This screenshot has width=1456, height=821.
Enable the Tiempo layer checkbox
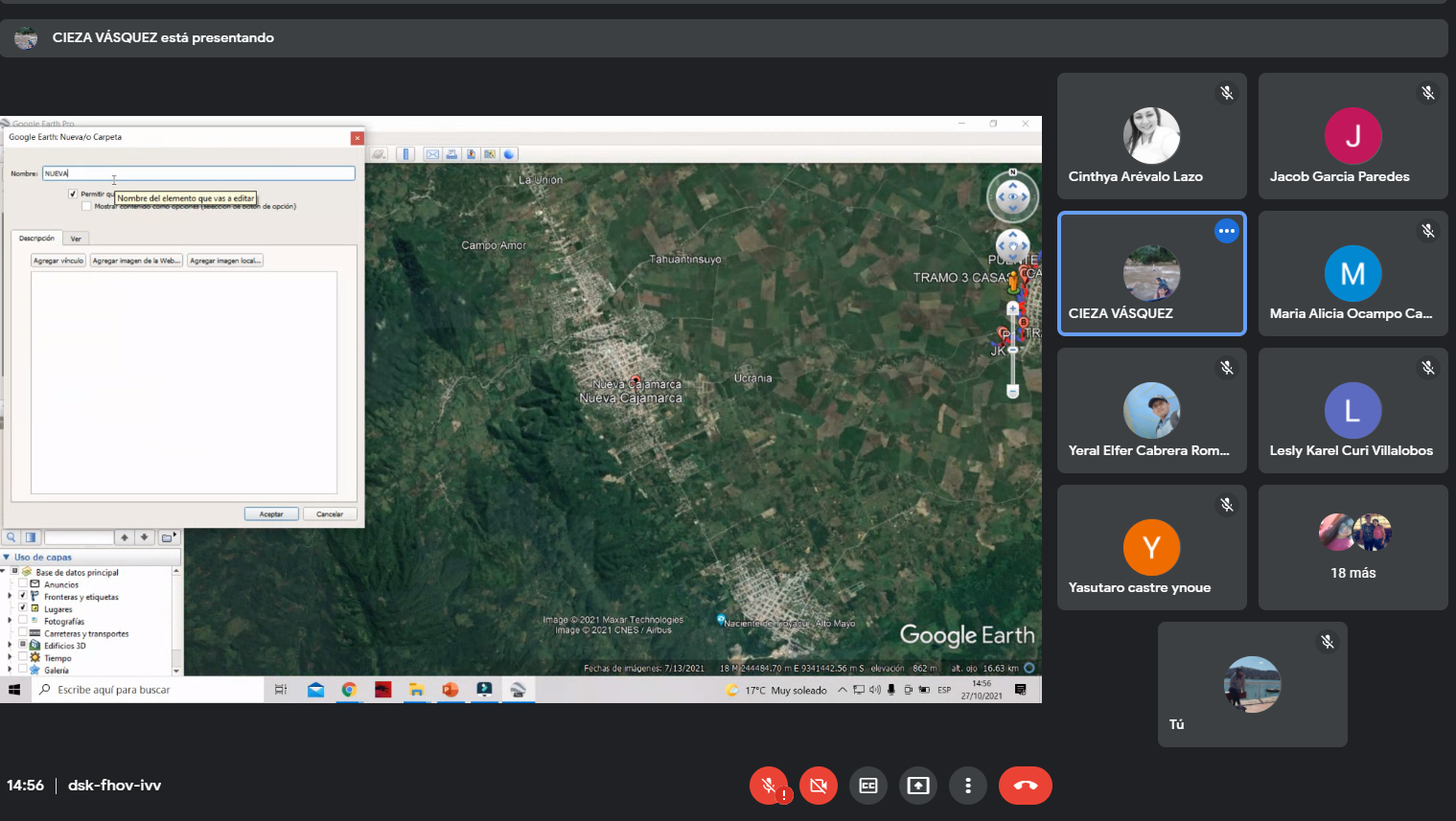[23, 656]
